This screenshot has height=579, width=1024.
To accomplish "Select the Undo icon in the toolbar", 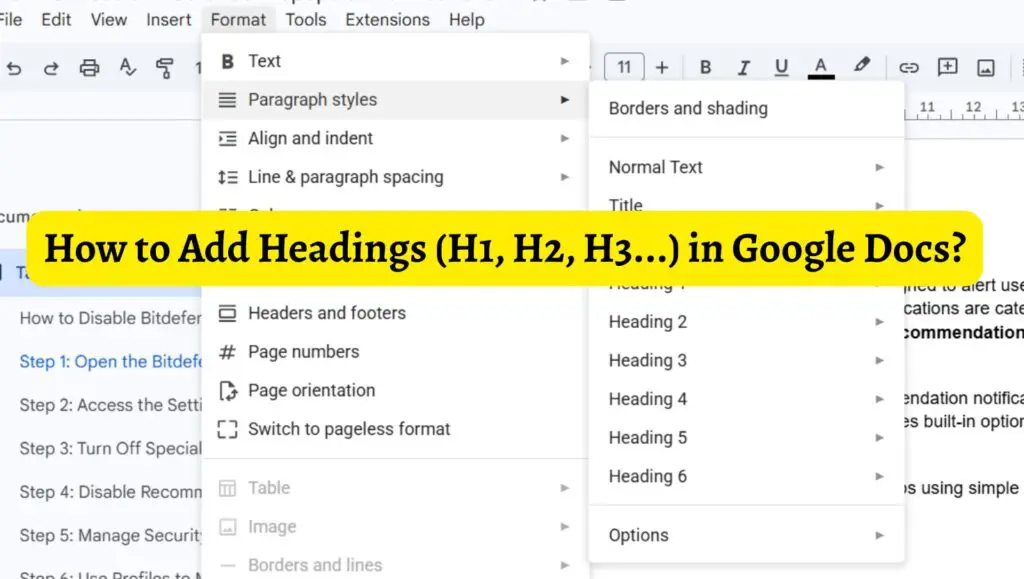I will 13,68.
